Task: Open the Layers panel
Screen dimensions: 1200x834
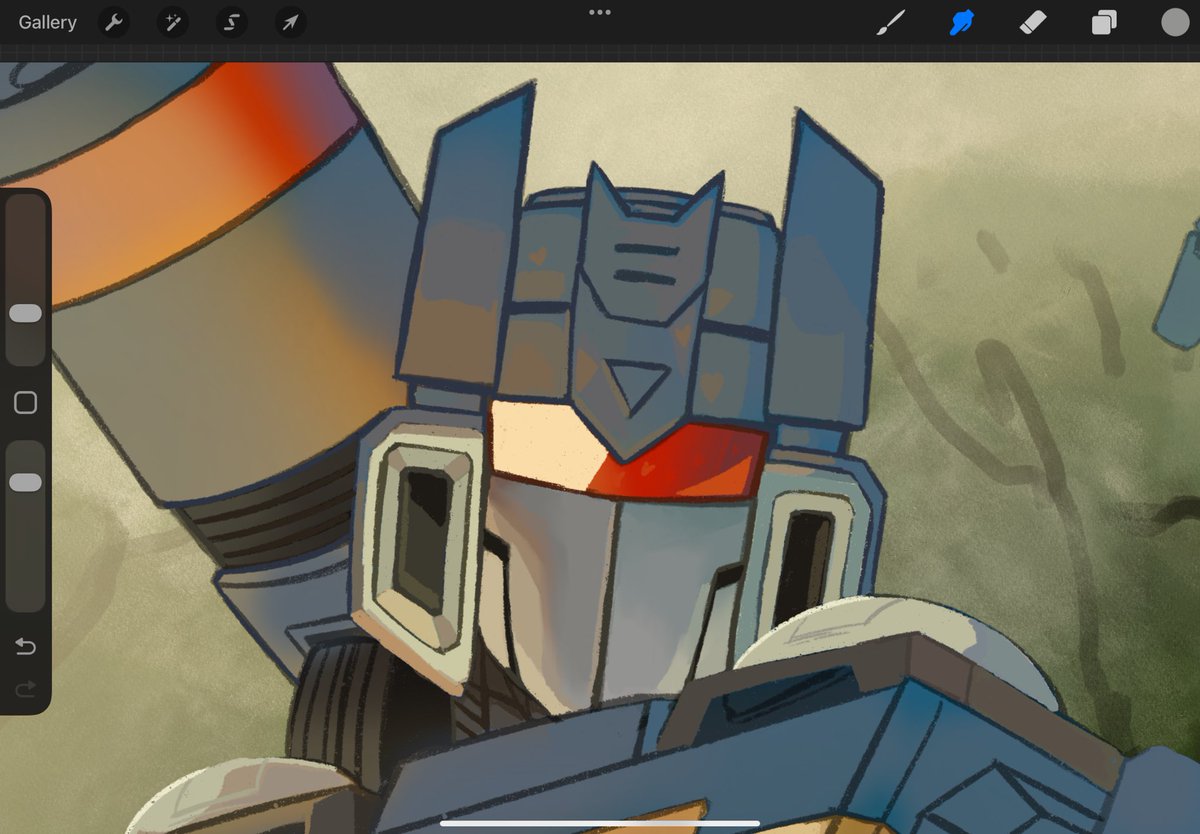Action: click(x=1103, y=22)
